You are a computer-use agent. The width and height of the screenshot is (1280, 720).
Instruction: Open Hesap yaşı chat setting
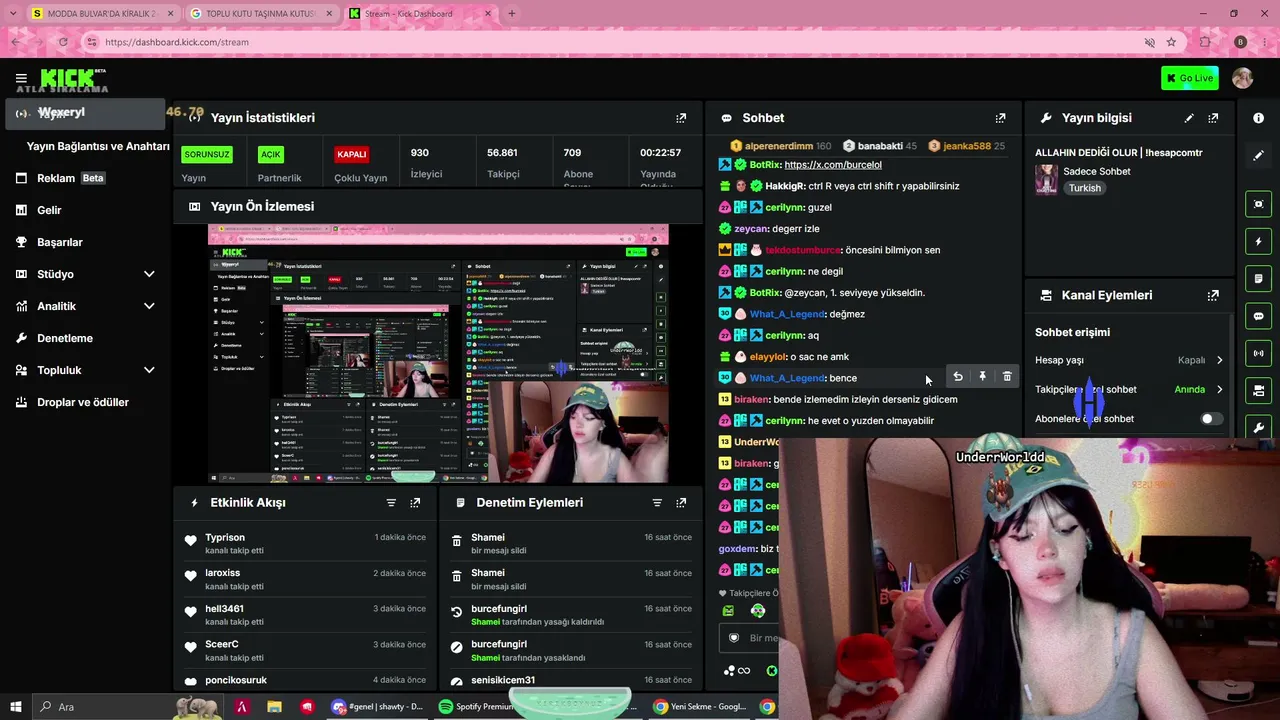(x=1129, y=360)
